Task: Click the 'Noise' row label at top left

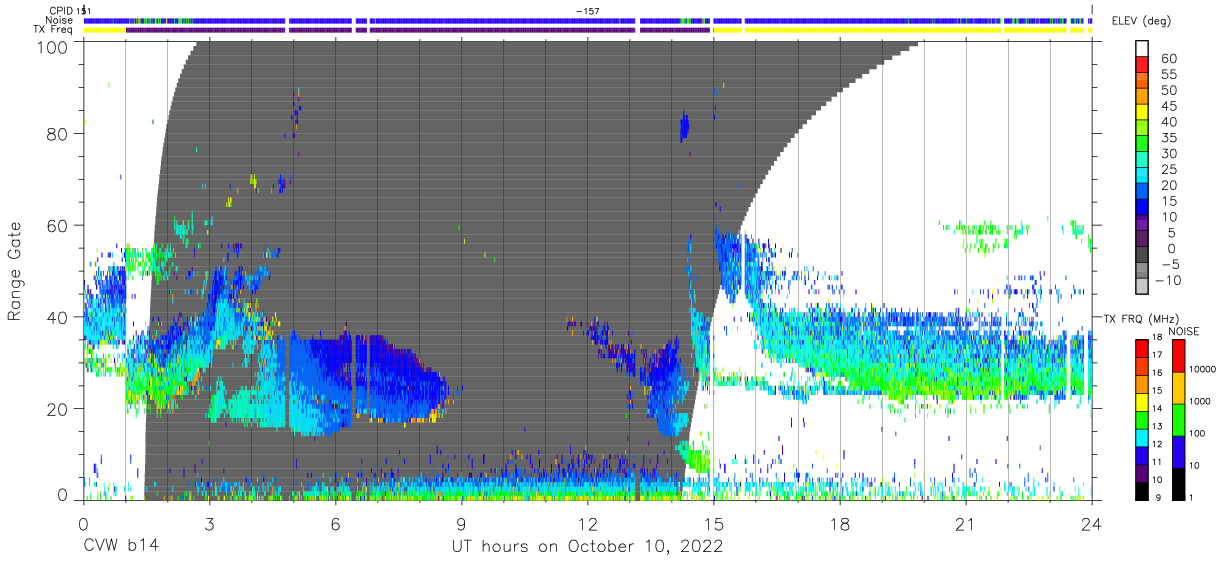Action: point(59,20)
